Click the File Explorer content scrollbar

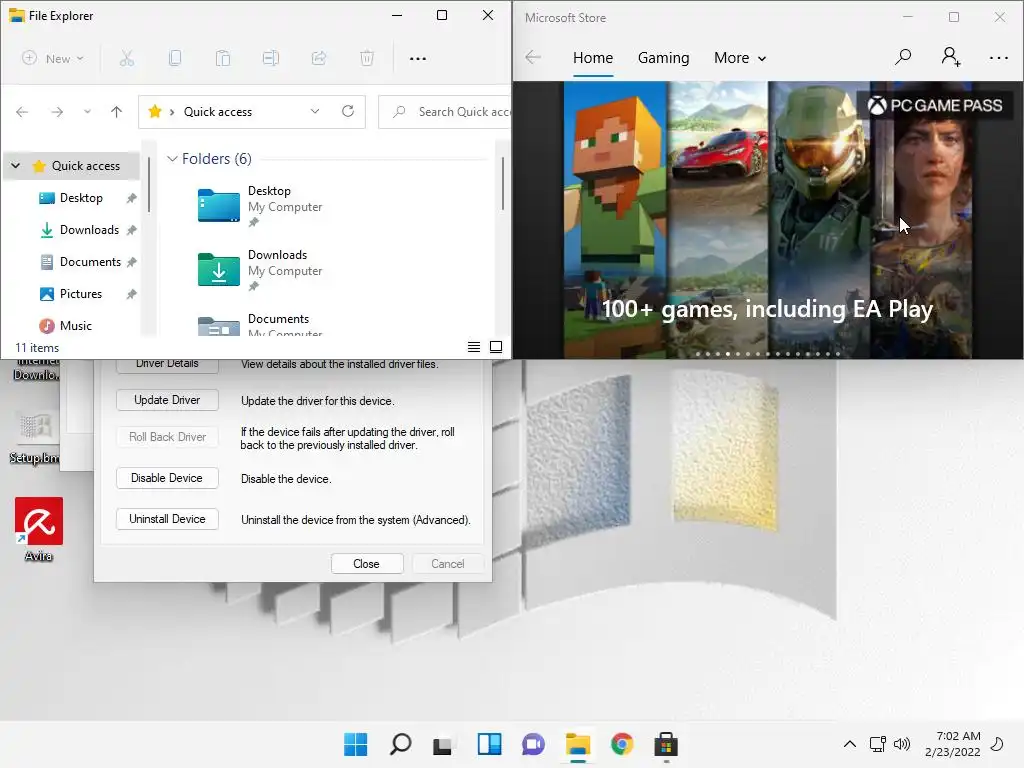[x=503, y=184]
